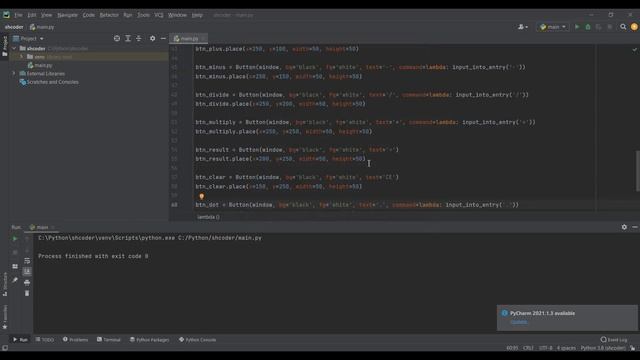
Task: Click Update link in PyCharm notification
Action: pos(519,322)
